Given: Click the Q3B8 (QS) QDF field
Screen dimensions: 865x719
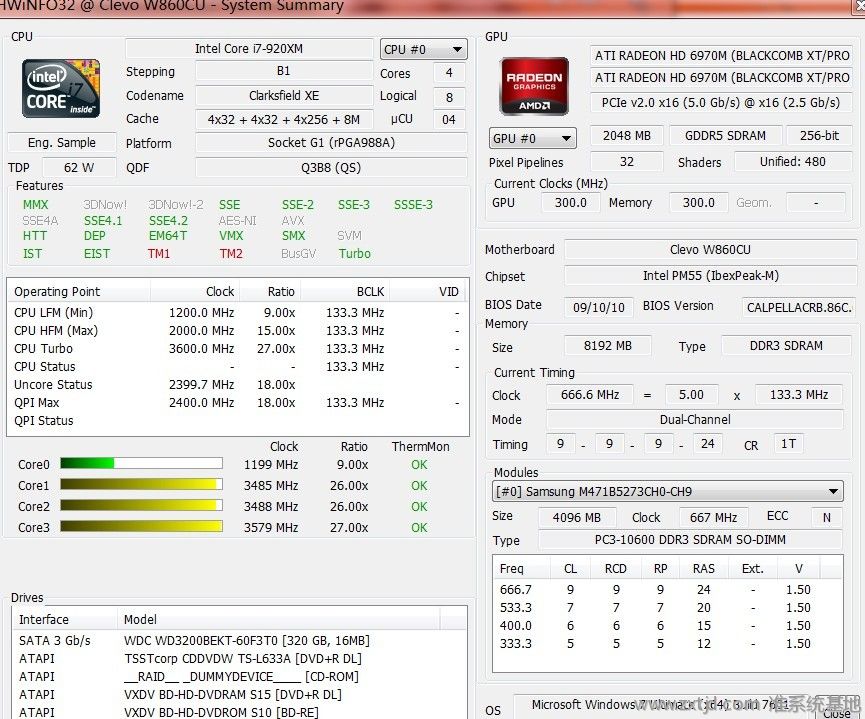Looking at the screenshot, I should coord(331,168).
